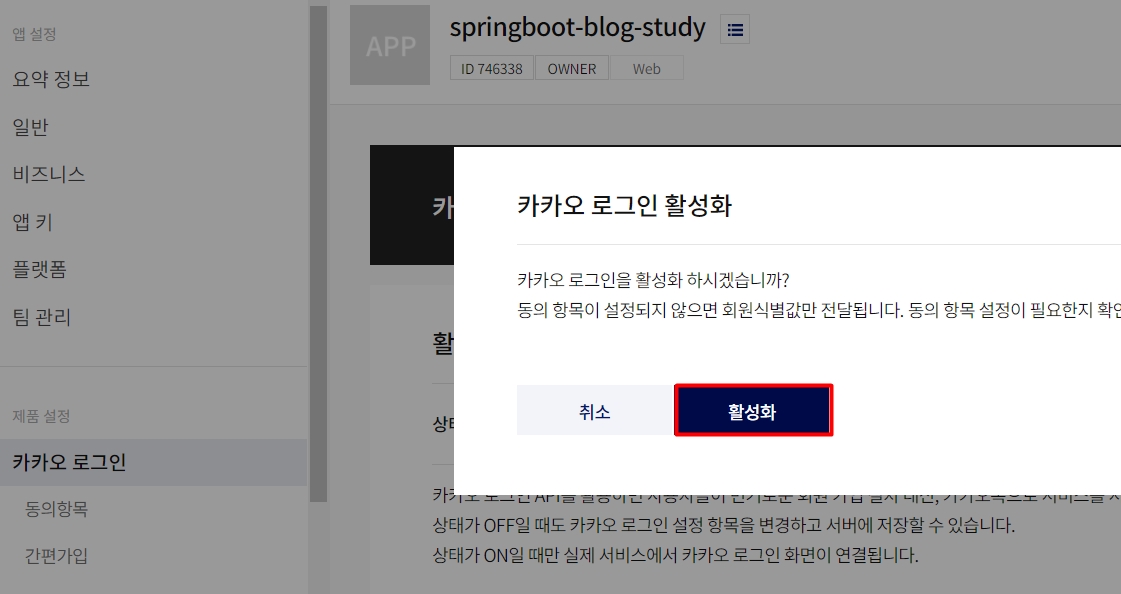Click the springboot-blog-study app title

(577, 28)
